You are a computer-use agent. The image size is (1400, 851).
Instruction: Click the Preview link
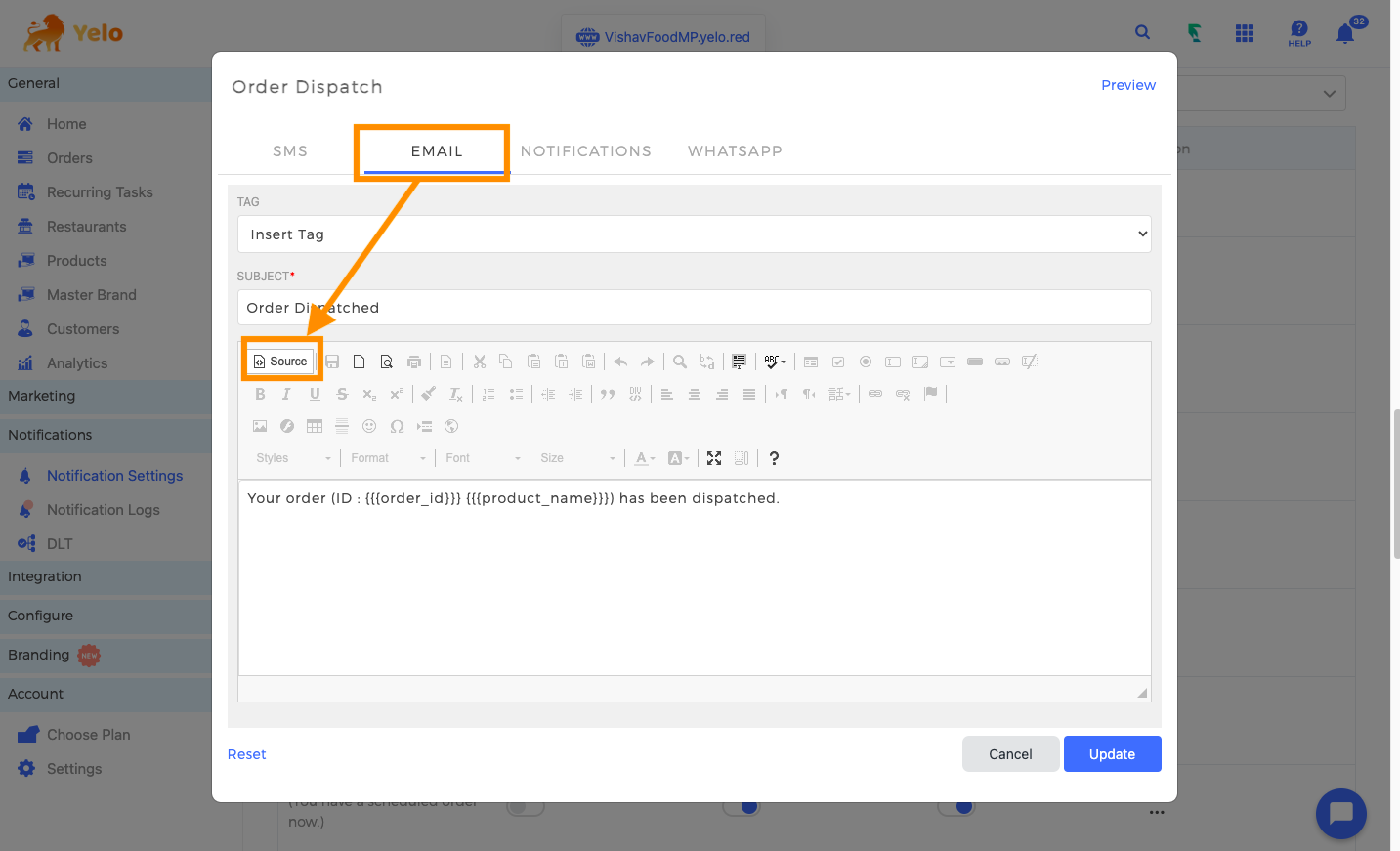coord(1128,85)
